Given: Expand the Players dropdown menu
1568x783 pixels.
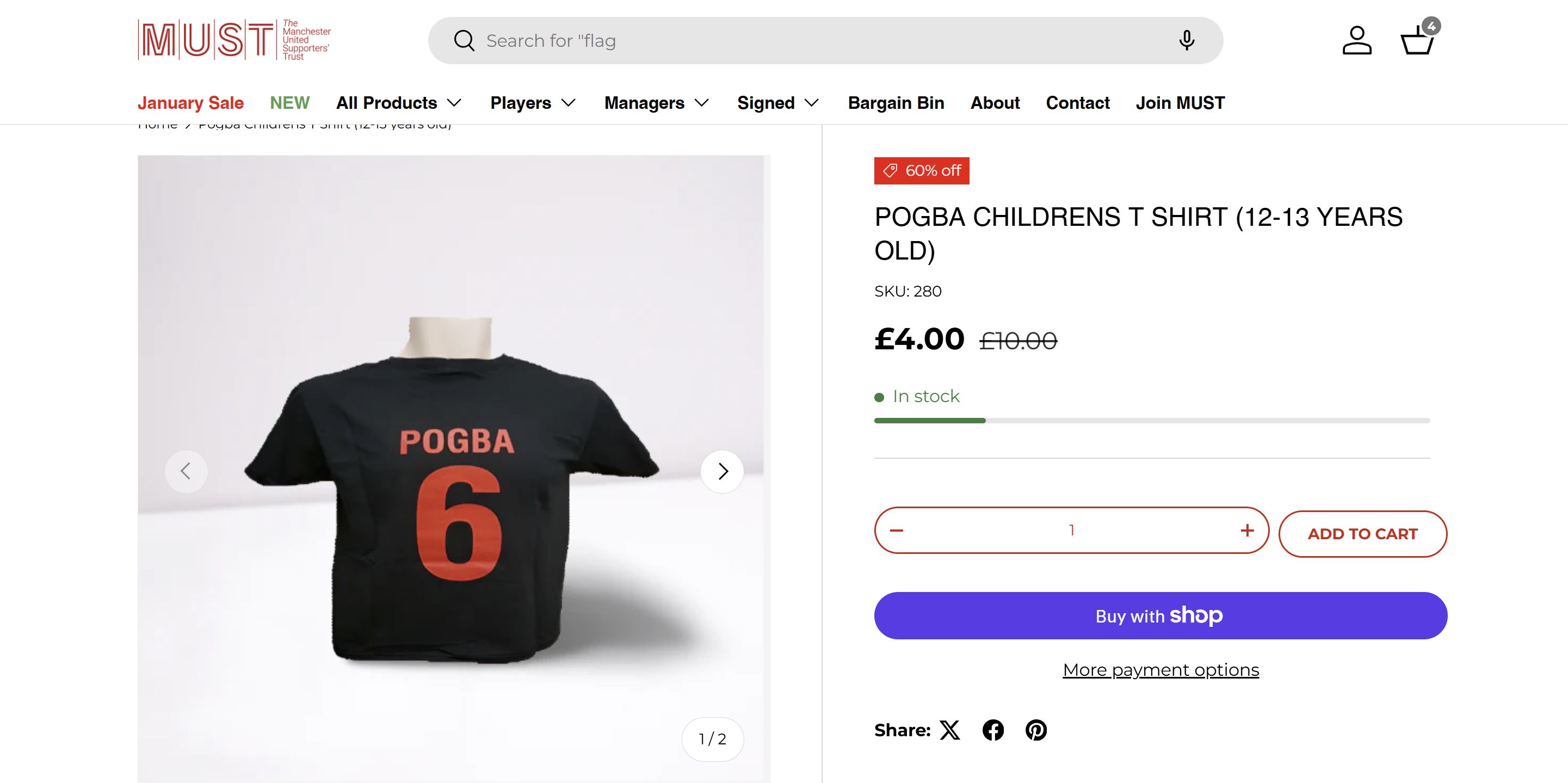Looking at the screenshot, I should pyautogui.click(x=533, y=103).
